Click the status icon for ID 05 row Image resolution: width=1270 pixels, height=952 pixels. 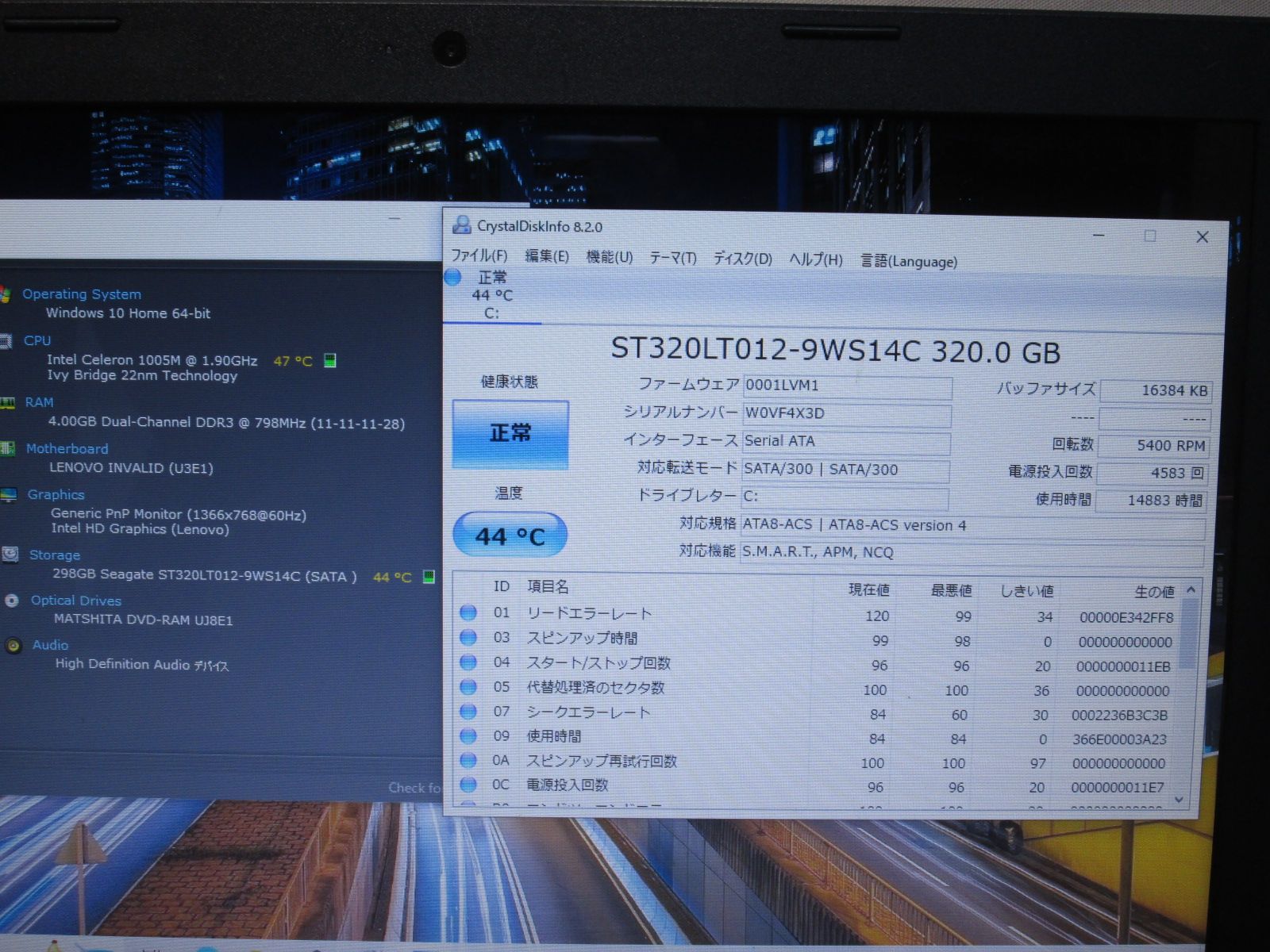point(468,686)
